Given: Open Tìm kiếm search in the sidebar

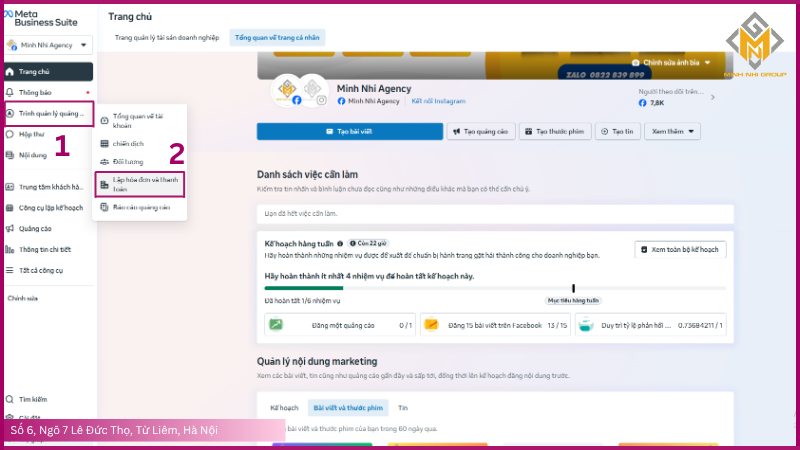Looking at the screenshot, I should [10, 398].
